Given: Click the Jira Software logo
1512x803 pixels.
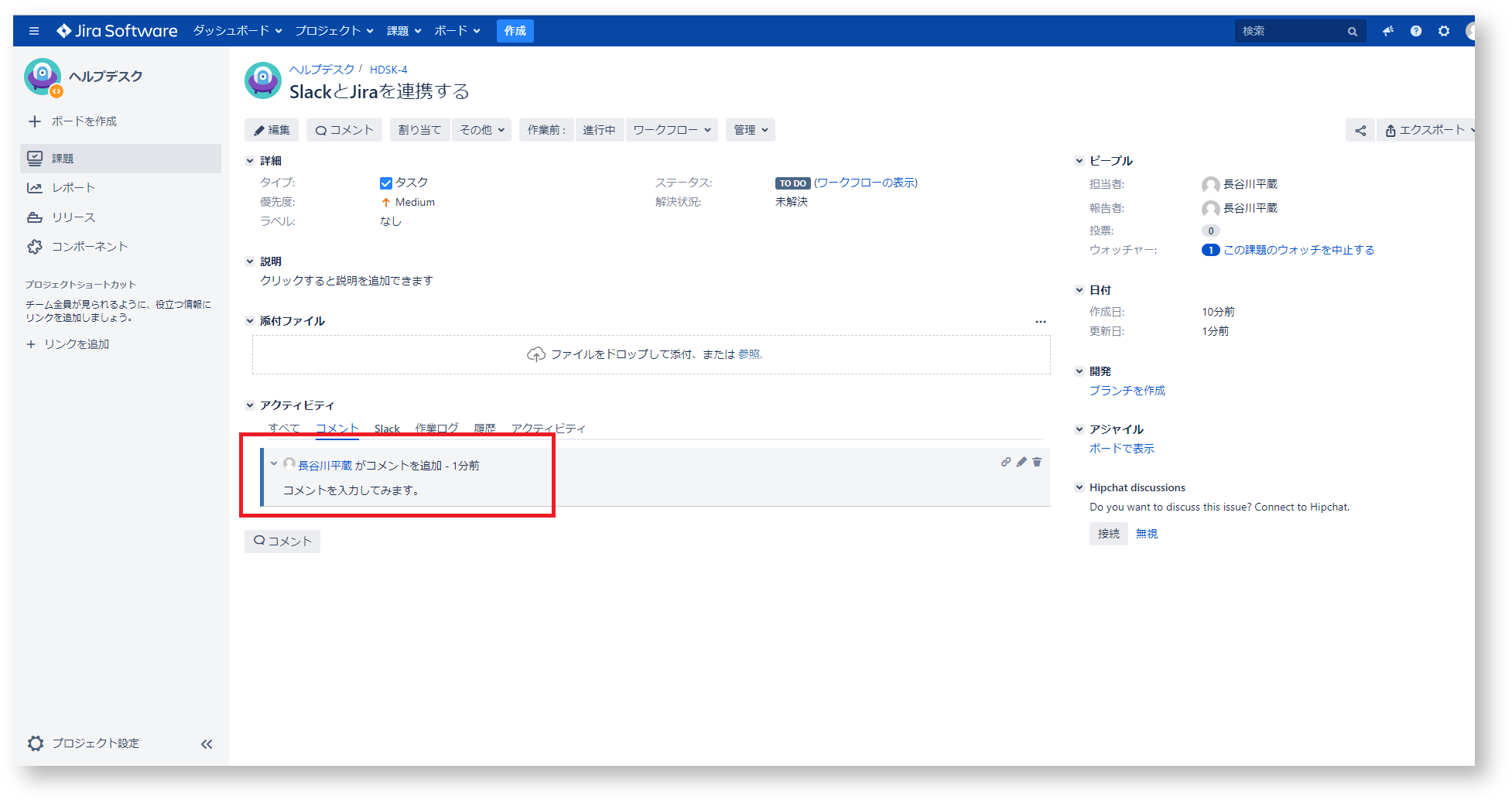Looking at the screenshot, I should tap(117, 31).
